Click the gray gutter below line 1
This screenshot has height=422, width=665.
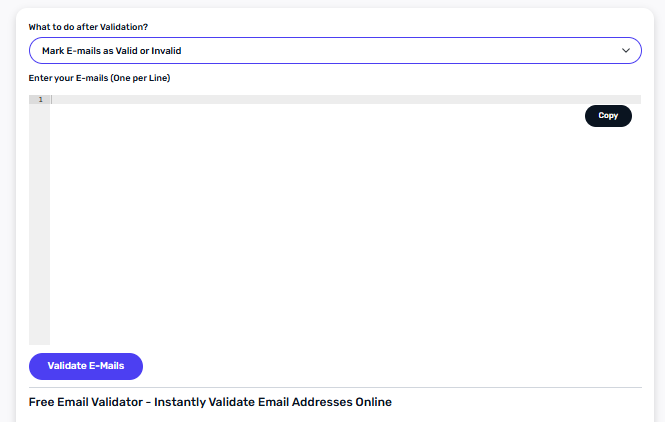tap(40, 230)
